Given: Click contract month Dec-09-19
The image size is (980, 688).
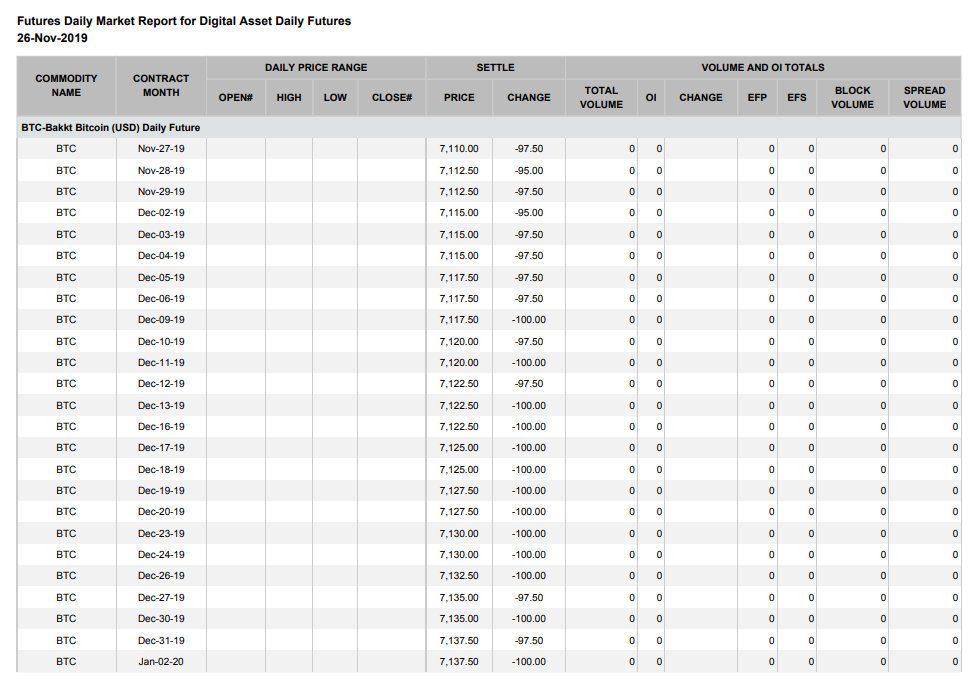Looking at the screenshot, I should pyautogui.click(x=161, y=319).
